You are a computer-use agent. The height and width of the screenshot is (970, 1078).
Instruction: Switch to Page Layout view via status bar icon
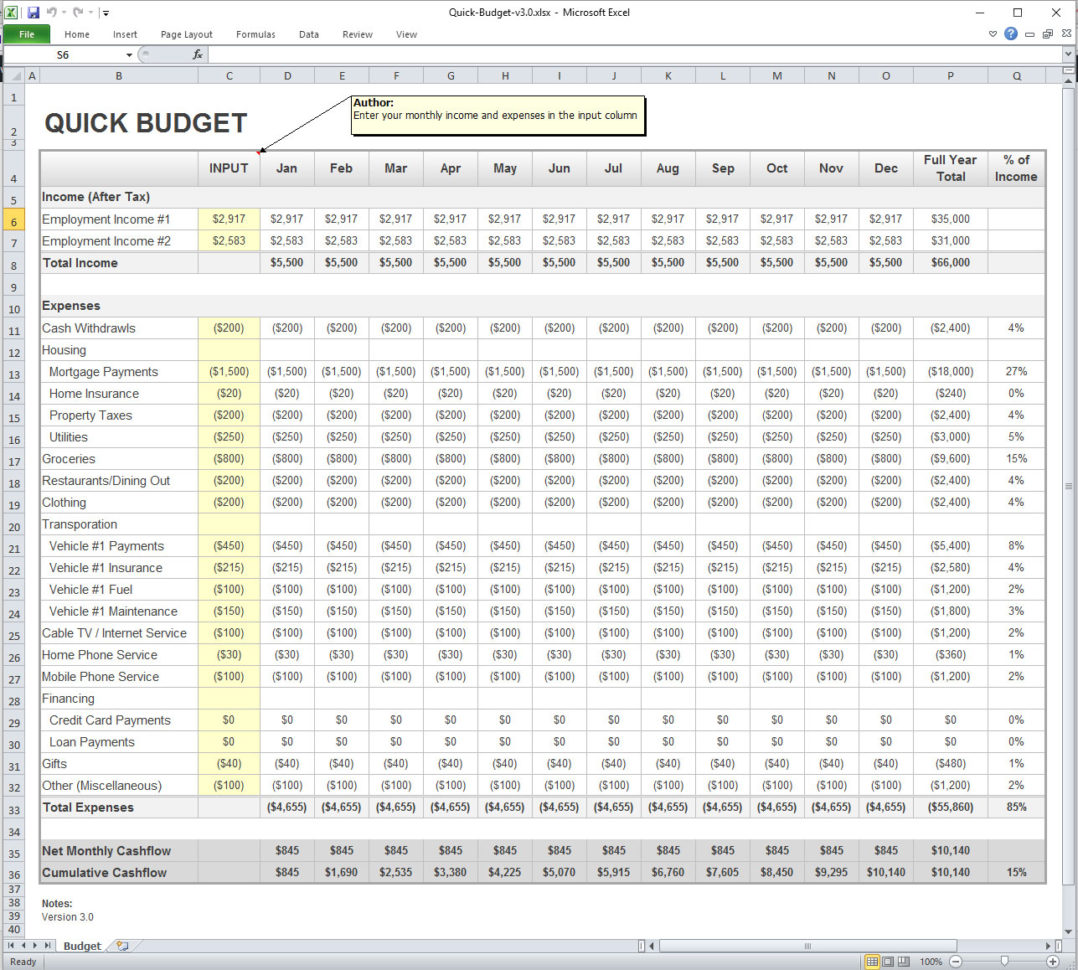[888, 961]
